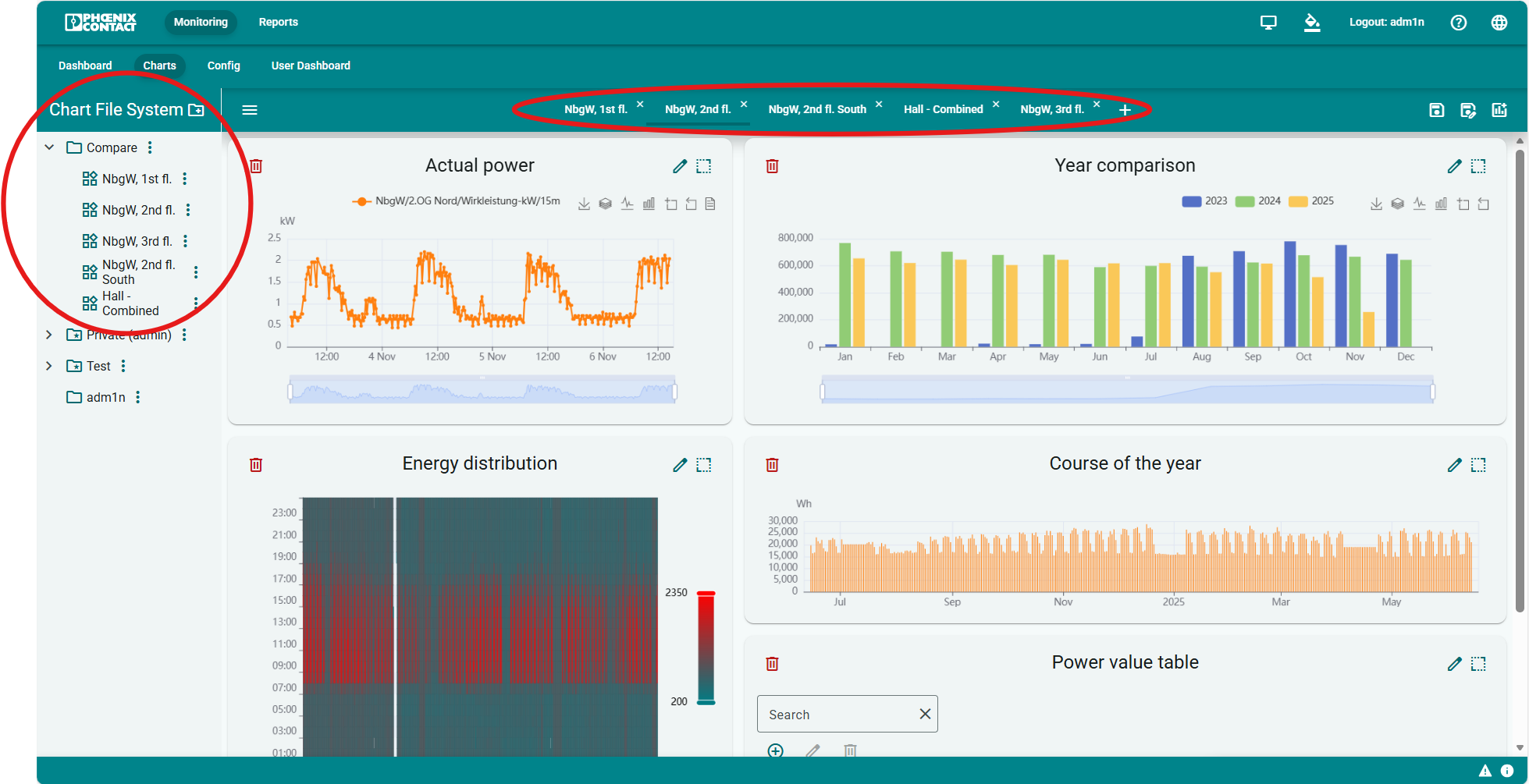Viewport: 1529px width, 784px height.
Task: Edit the Actual power chart with pencil
Action: click(680, 166)
